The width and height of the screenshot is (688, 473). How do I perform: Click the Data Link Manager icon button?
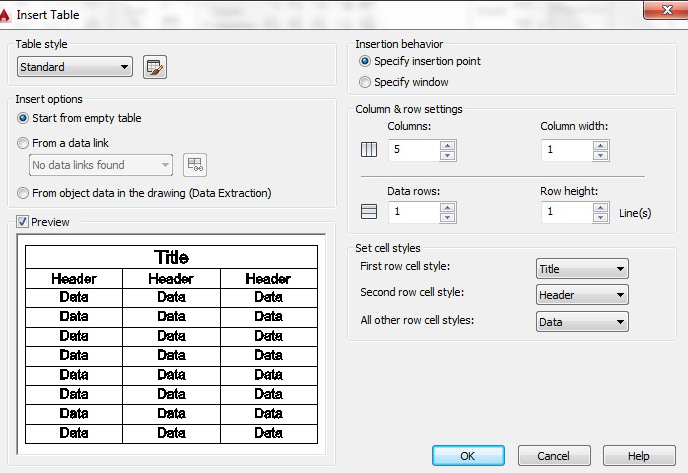point(194,165)
